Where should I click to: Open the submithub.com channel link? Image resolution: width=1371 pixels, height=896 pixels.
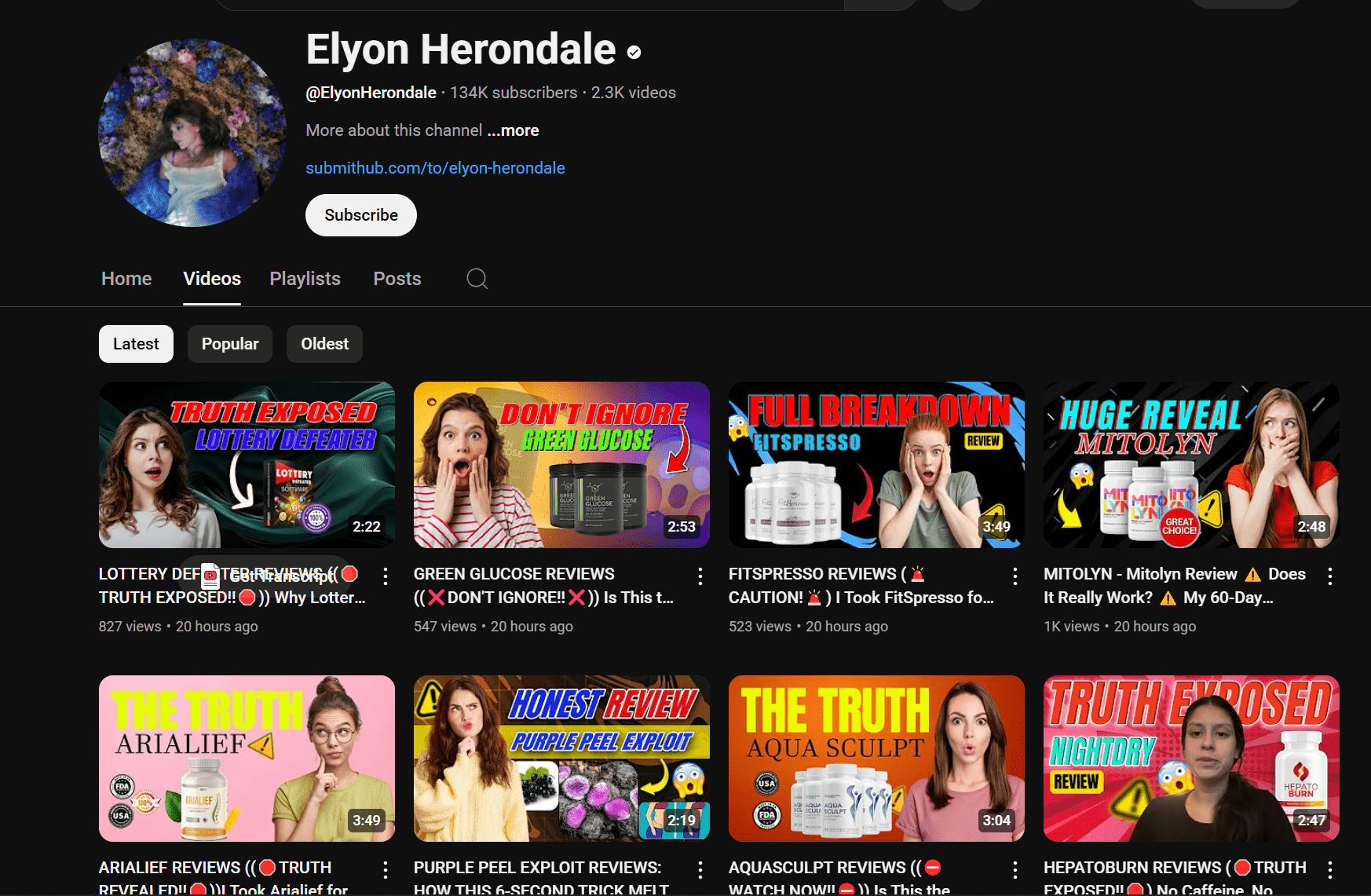[435, 167]
